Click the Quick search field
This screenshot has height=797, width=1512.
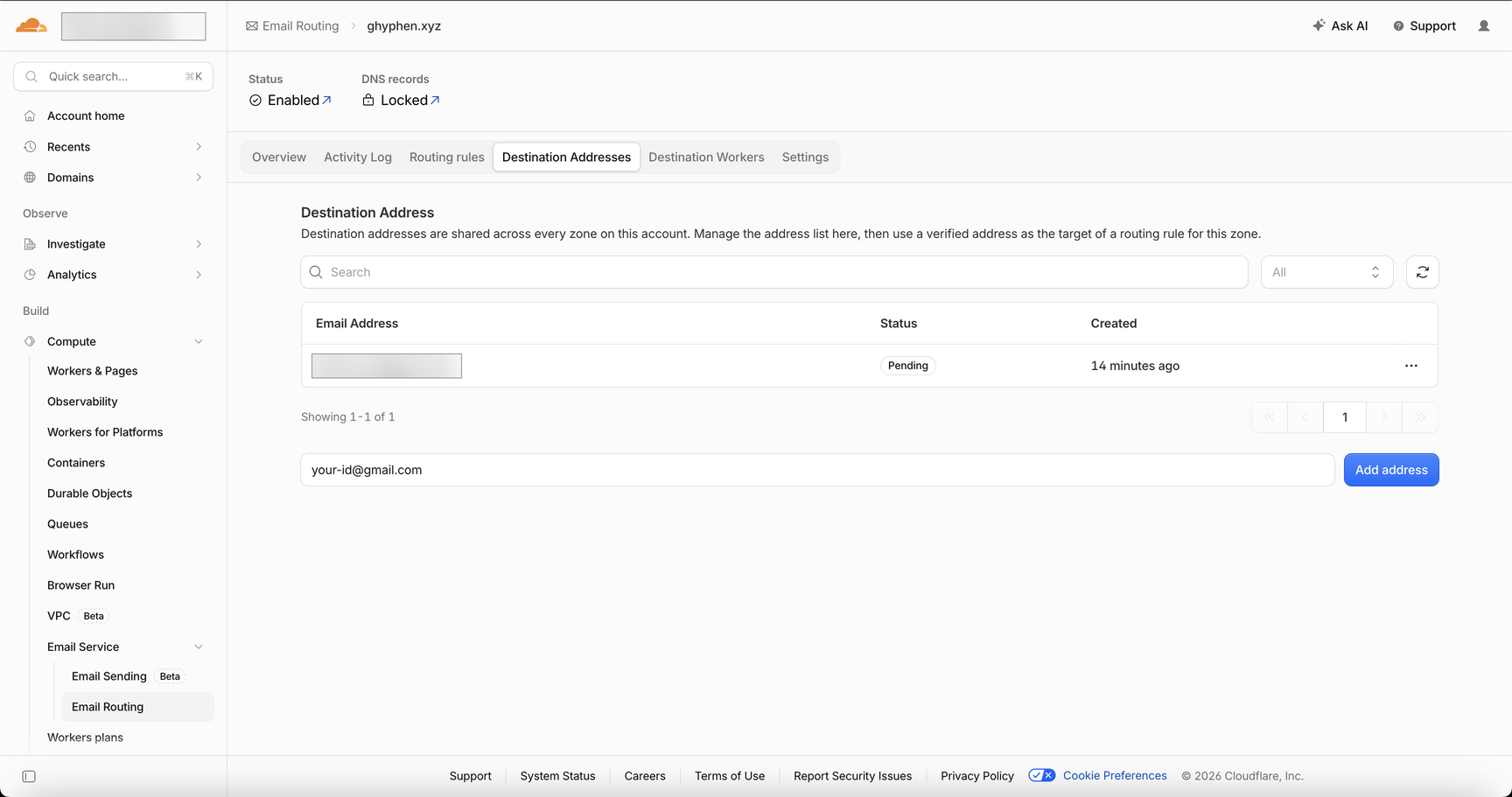click(114, 77)
